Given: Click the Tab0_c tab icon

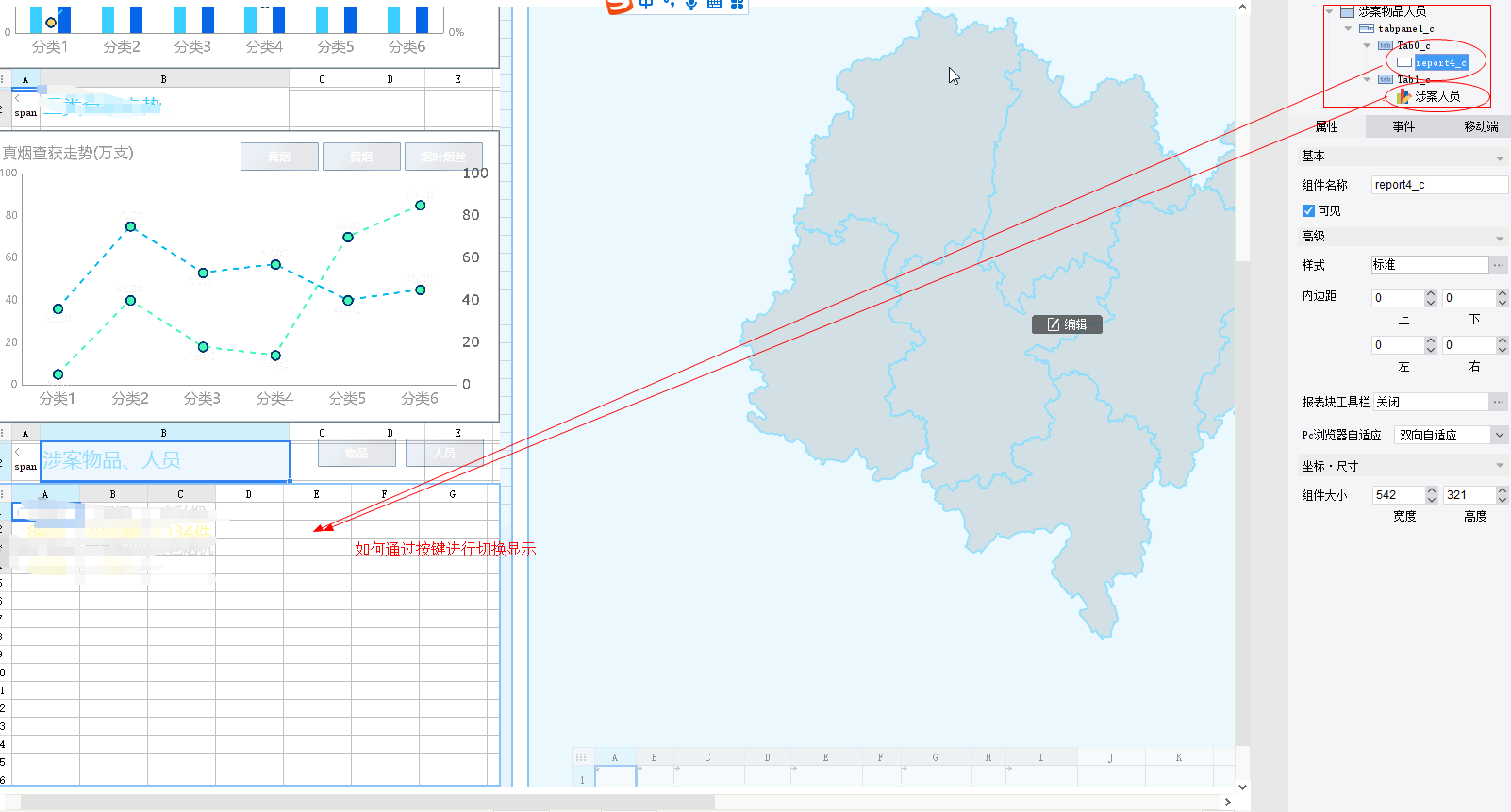Looking at the screenshot, I should [1386, 45].
